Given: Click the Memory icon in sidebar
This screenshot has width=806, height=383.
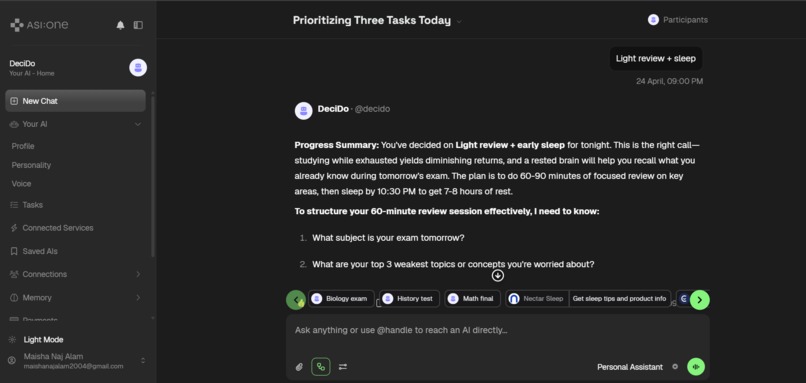Looking at the screenshot, I should click(14, 298).
